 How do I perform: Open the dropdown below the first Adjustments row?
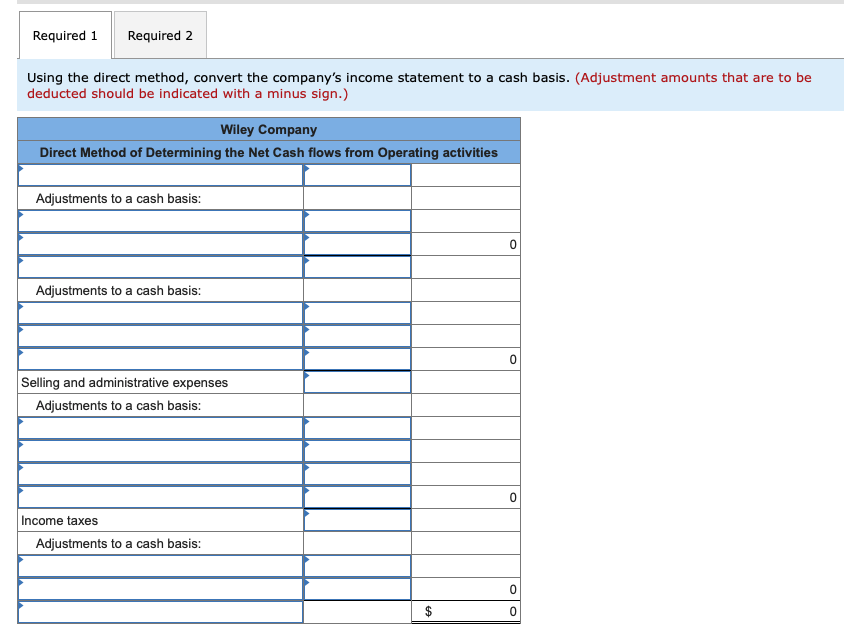click(160, 220)
